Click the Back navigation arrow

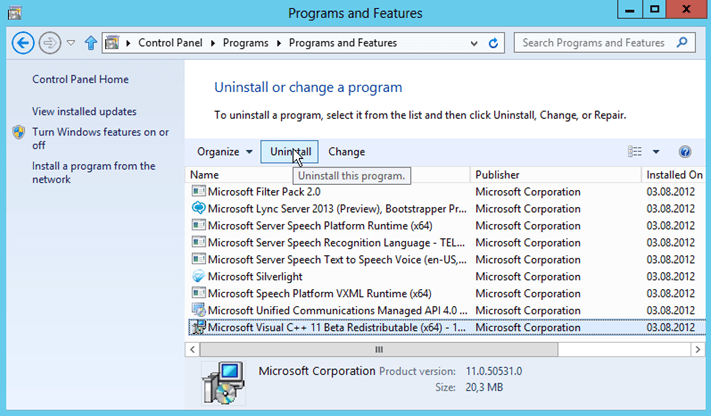23,43
